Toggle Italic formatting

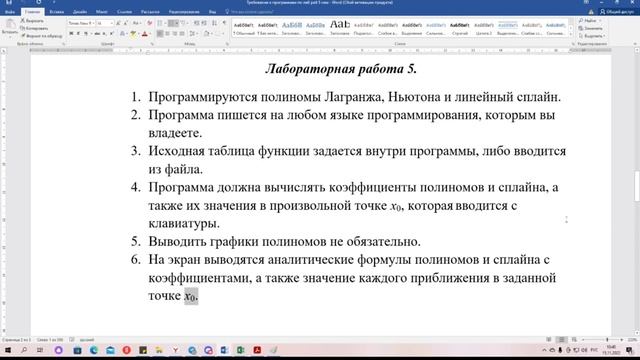click(78, 34)
